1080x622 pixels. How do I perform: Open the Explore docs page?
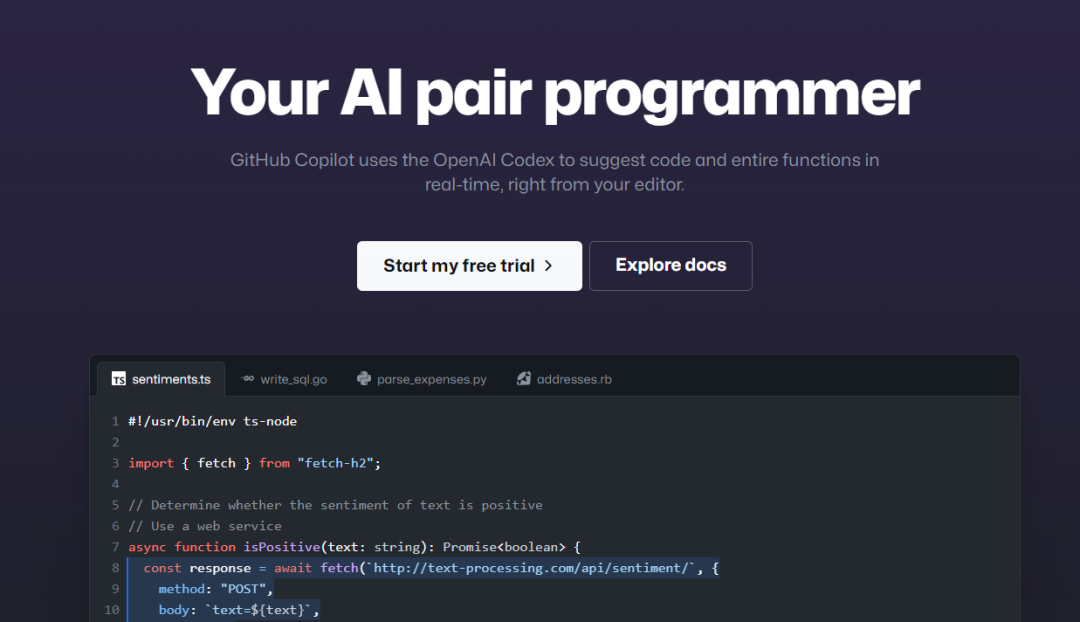pos(670,265)
